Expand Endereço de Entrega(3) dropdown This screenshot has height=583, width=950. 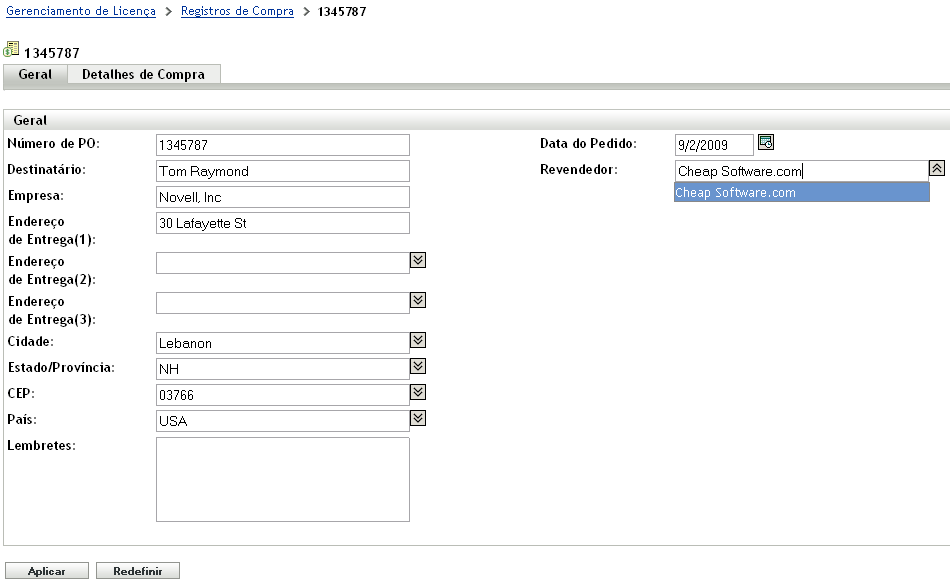tap(419, 300)
